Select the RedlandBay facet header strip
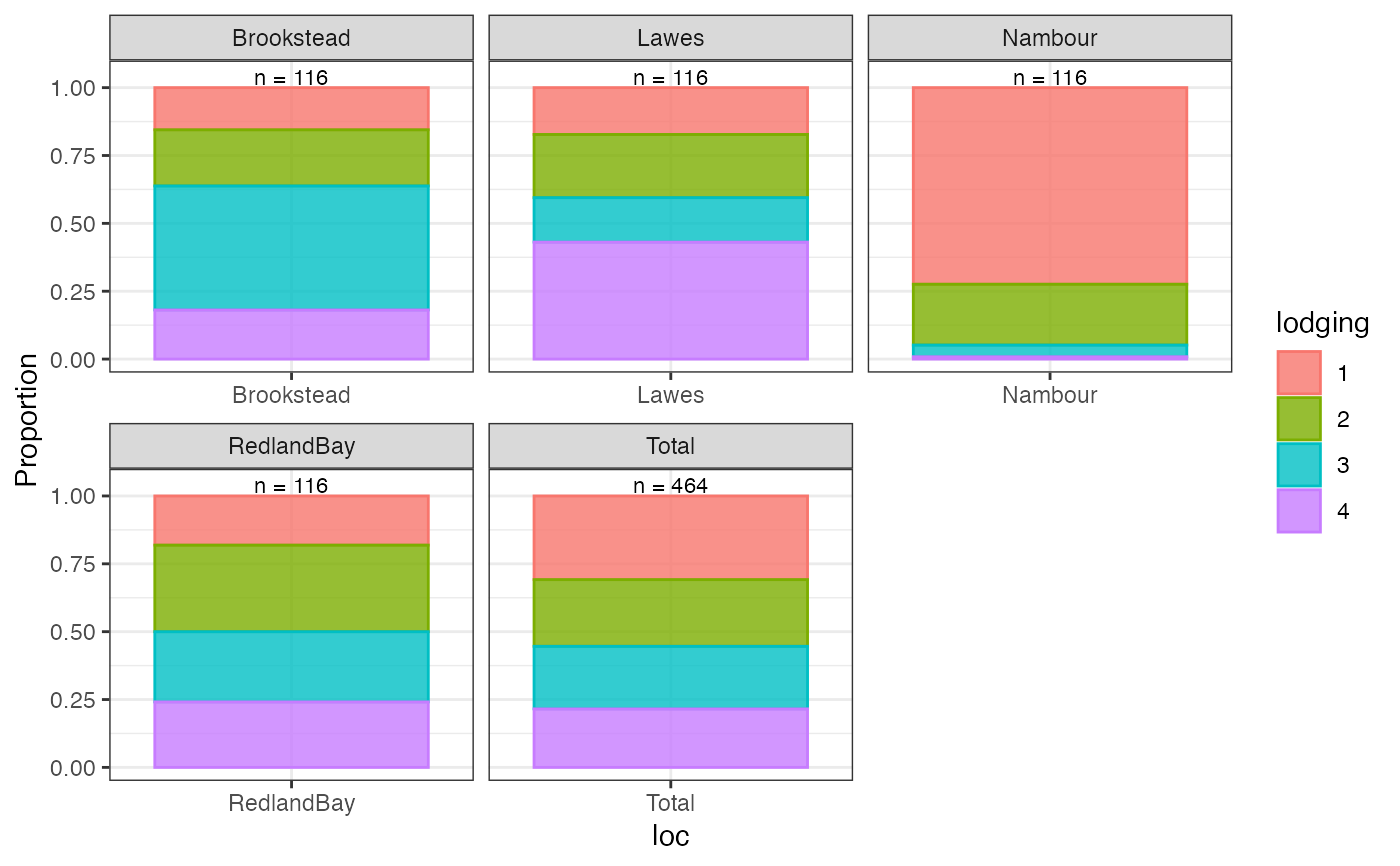Image resolution: width=1400 pixels, height=866 pixels. point(291,446)
